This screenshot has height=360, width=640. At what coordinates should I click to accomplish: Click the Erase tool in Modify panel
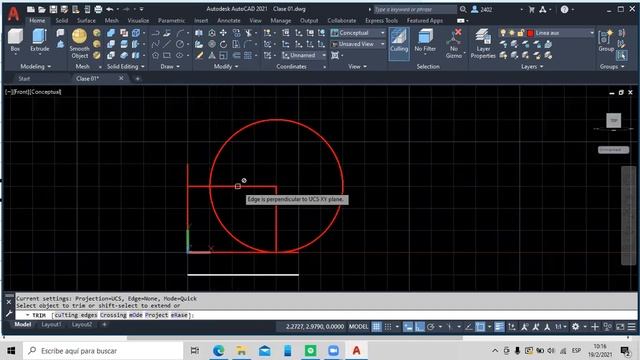point(199,55)
